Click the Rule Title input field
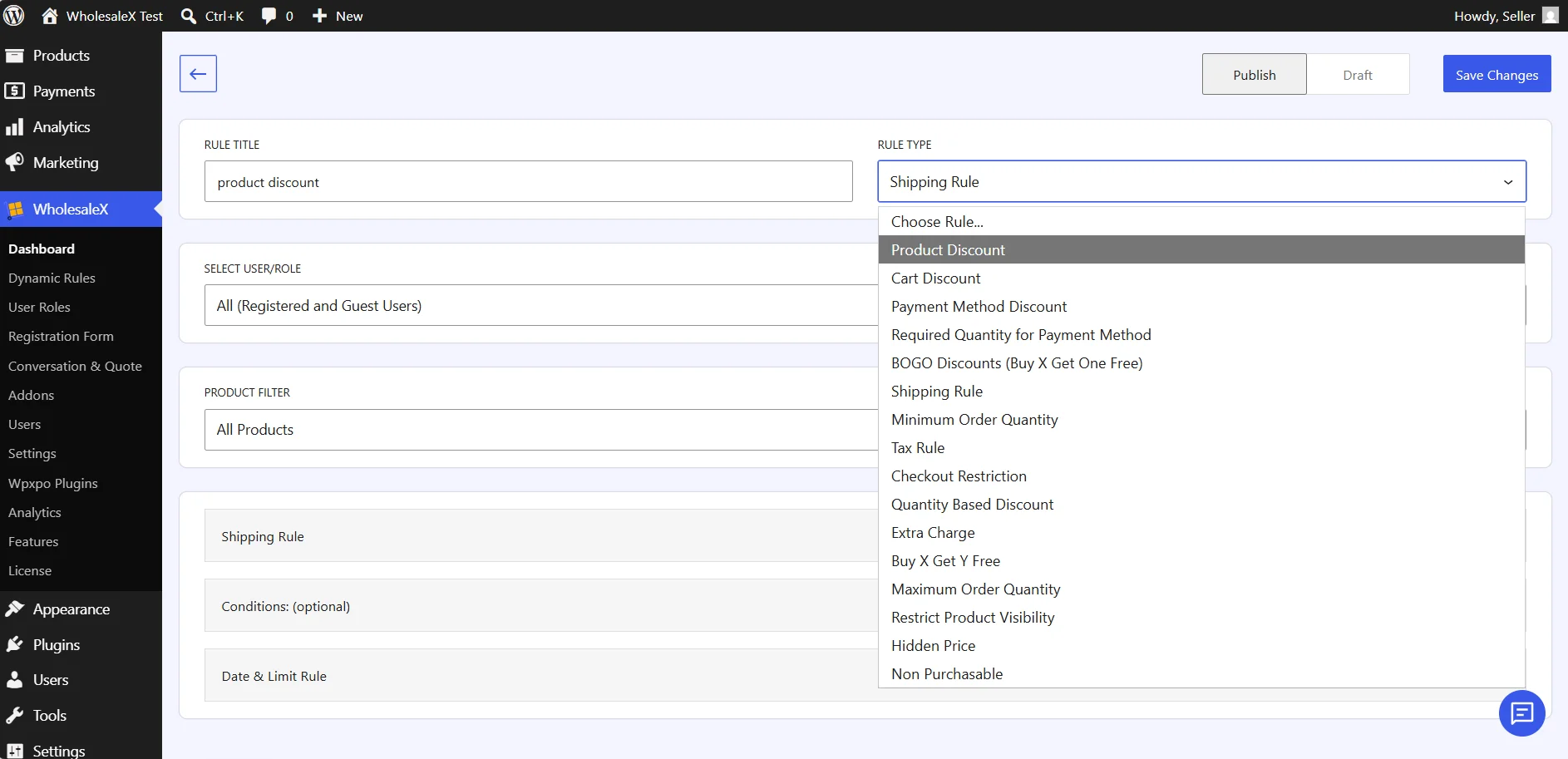The image size is (1568, 759). (529, 181)
